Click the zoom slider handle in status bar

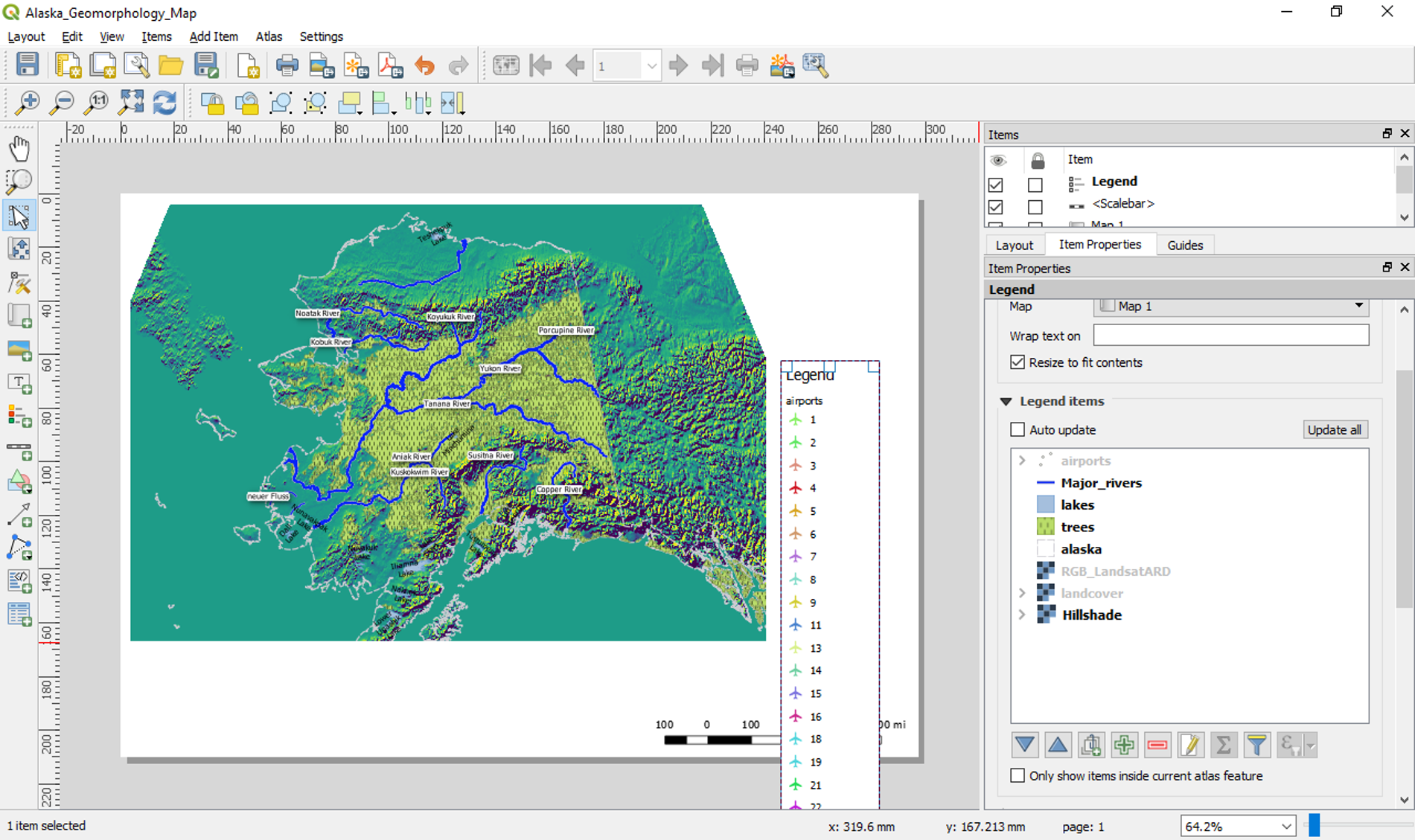[x=1315, y=825]
